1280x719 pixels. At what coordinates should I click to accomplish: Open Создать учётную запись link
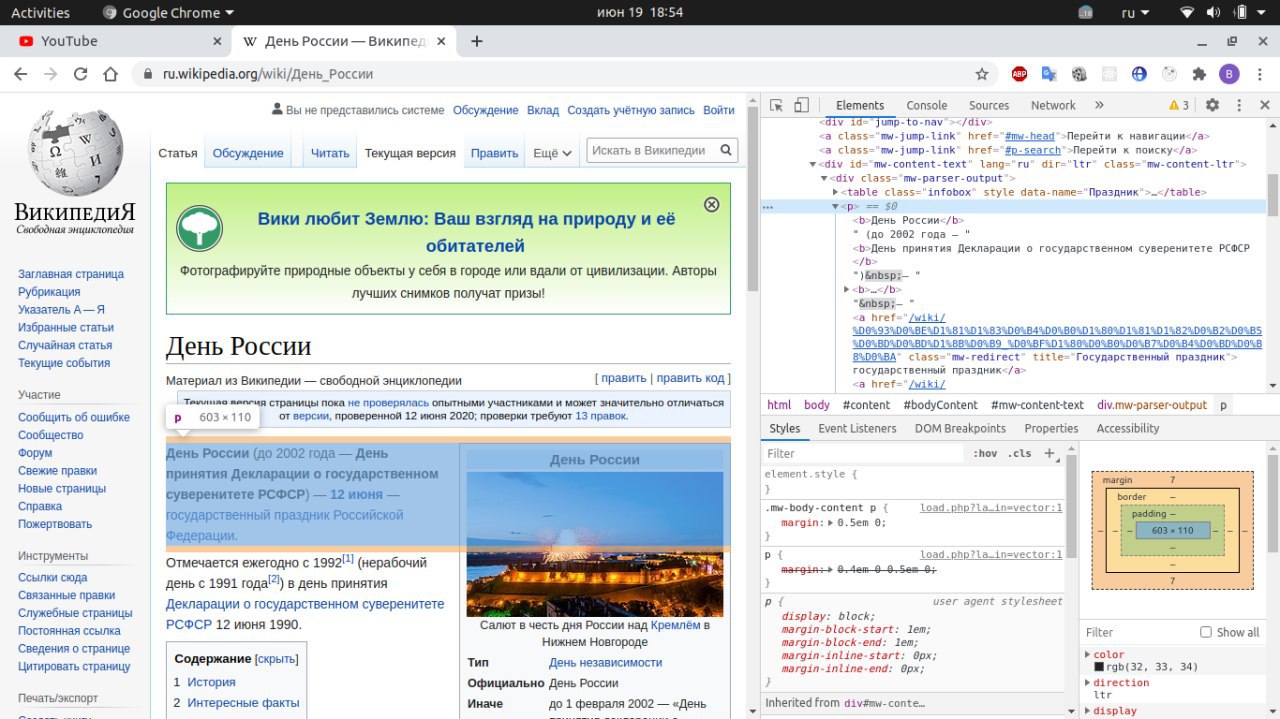[631, 110]
